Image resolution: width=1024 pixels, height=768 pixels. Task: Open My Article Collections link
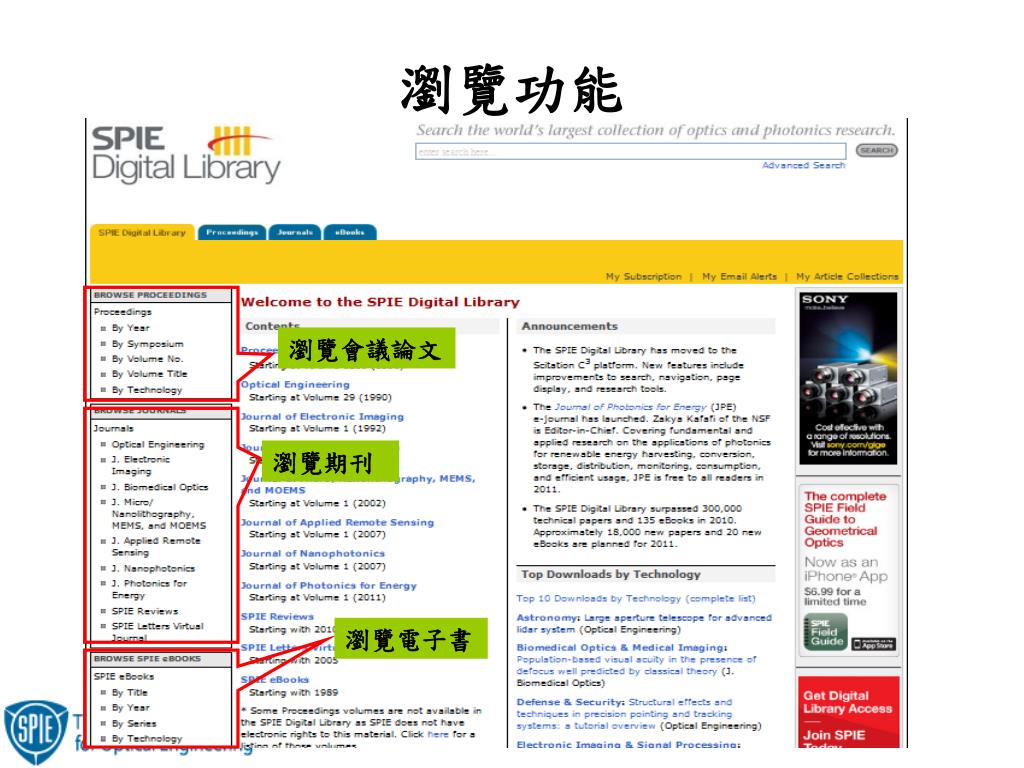pos(847,277)
